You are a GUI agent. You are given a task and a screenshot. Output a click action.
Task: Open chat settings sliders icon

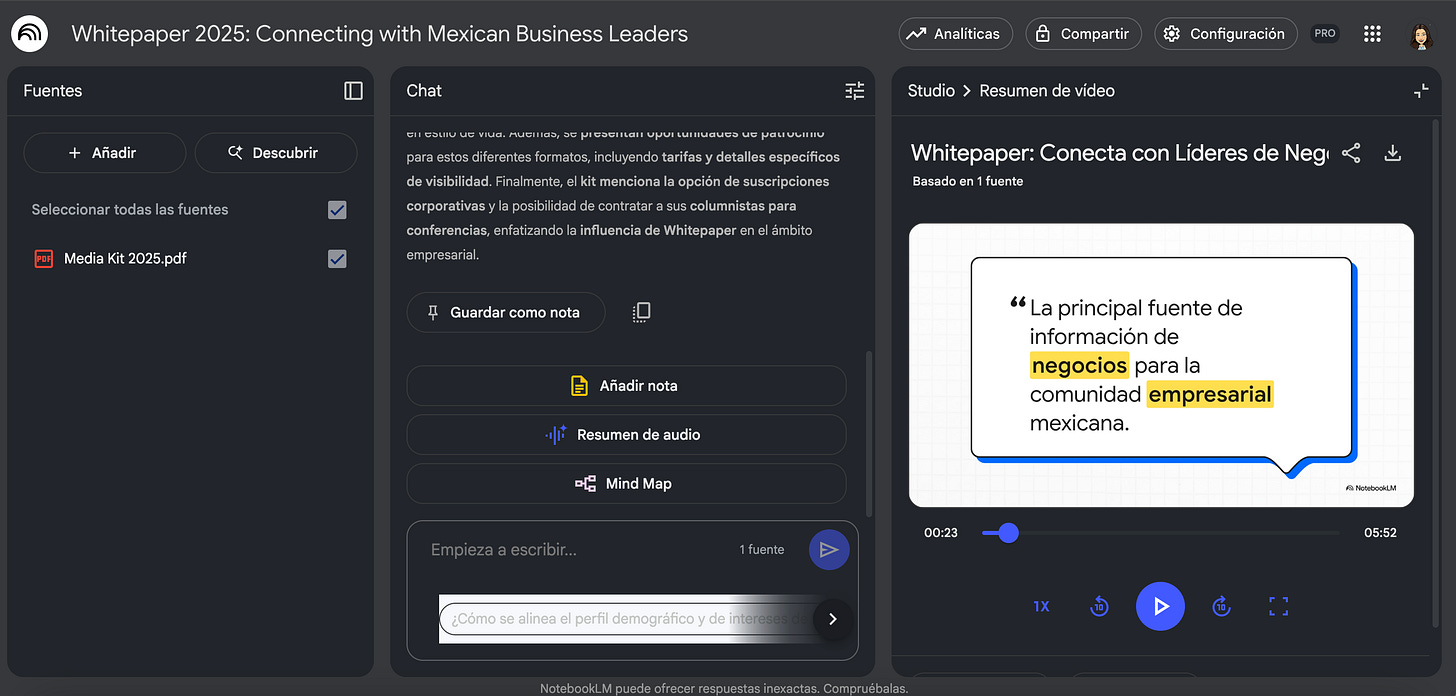click(x=855, y=91)
